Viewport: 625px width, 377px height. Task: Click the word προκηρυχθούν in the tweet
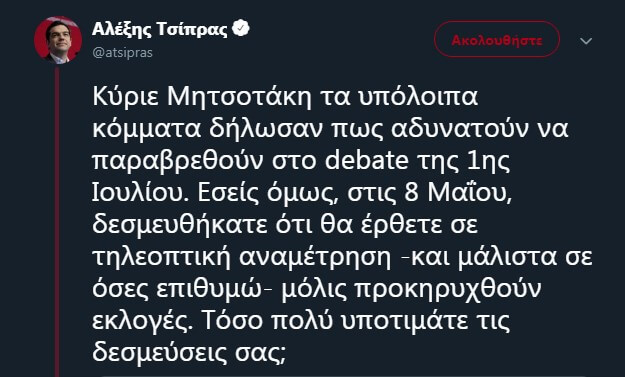[448, 290]
